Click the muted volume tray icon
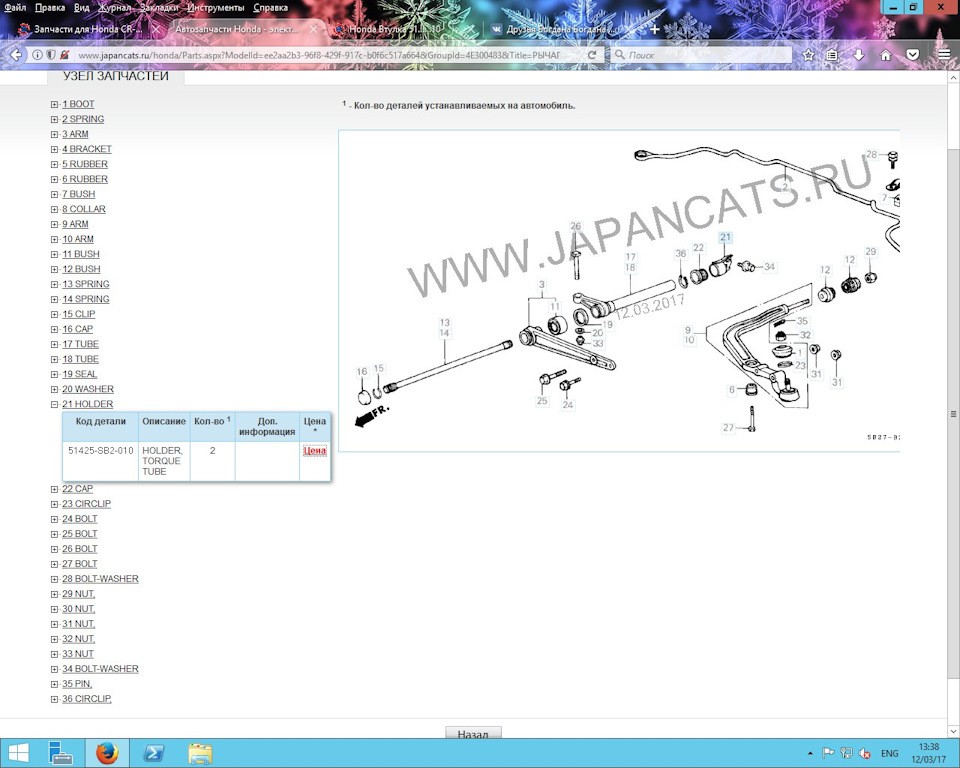This screenshot has width=960, height=768. point(864,753)
